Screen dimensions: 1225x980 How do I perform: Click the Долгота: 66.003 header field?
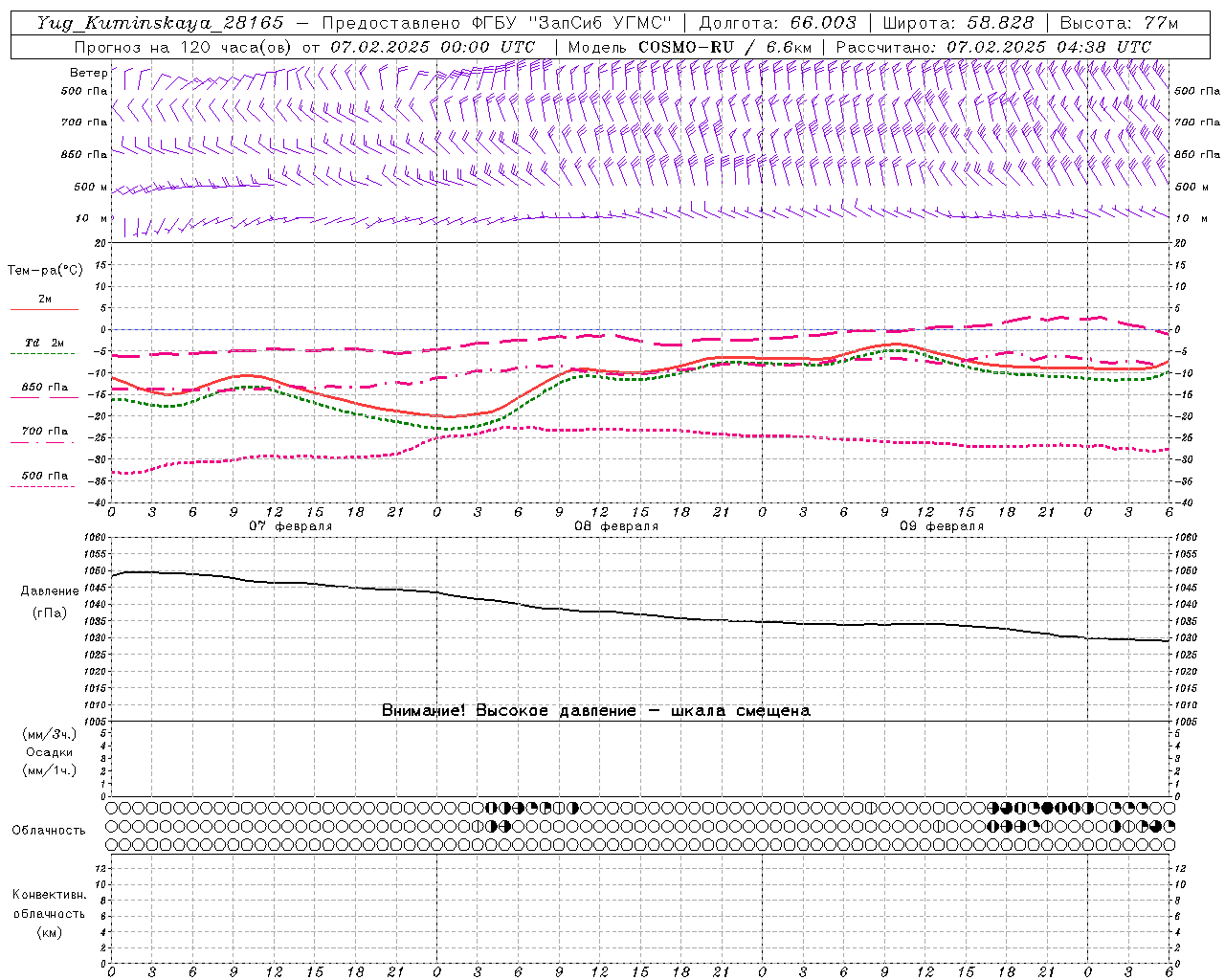(777, 23)
